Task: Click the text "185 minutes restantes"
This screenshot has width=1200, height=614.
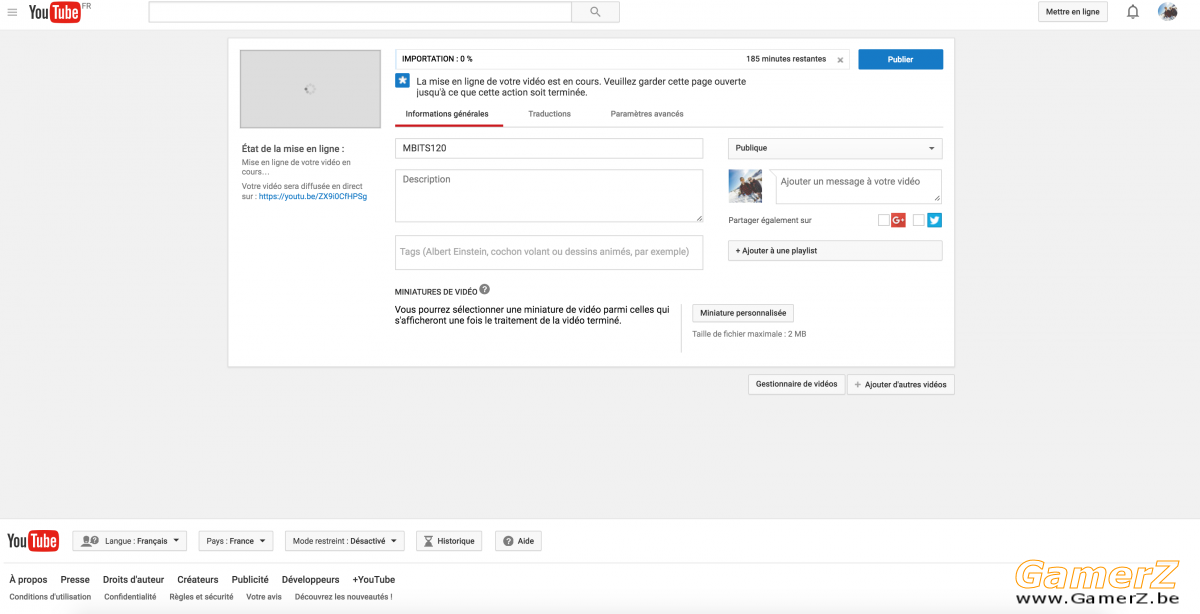Action: pyautogui.click(x=786, y=59)
